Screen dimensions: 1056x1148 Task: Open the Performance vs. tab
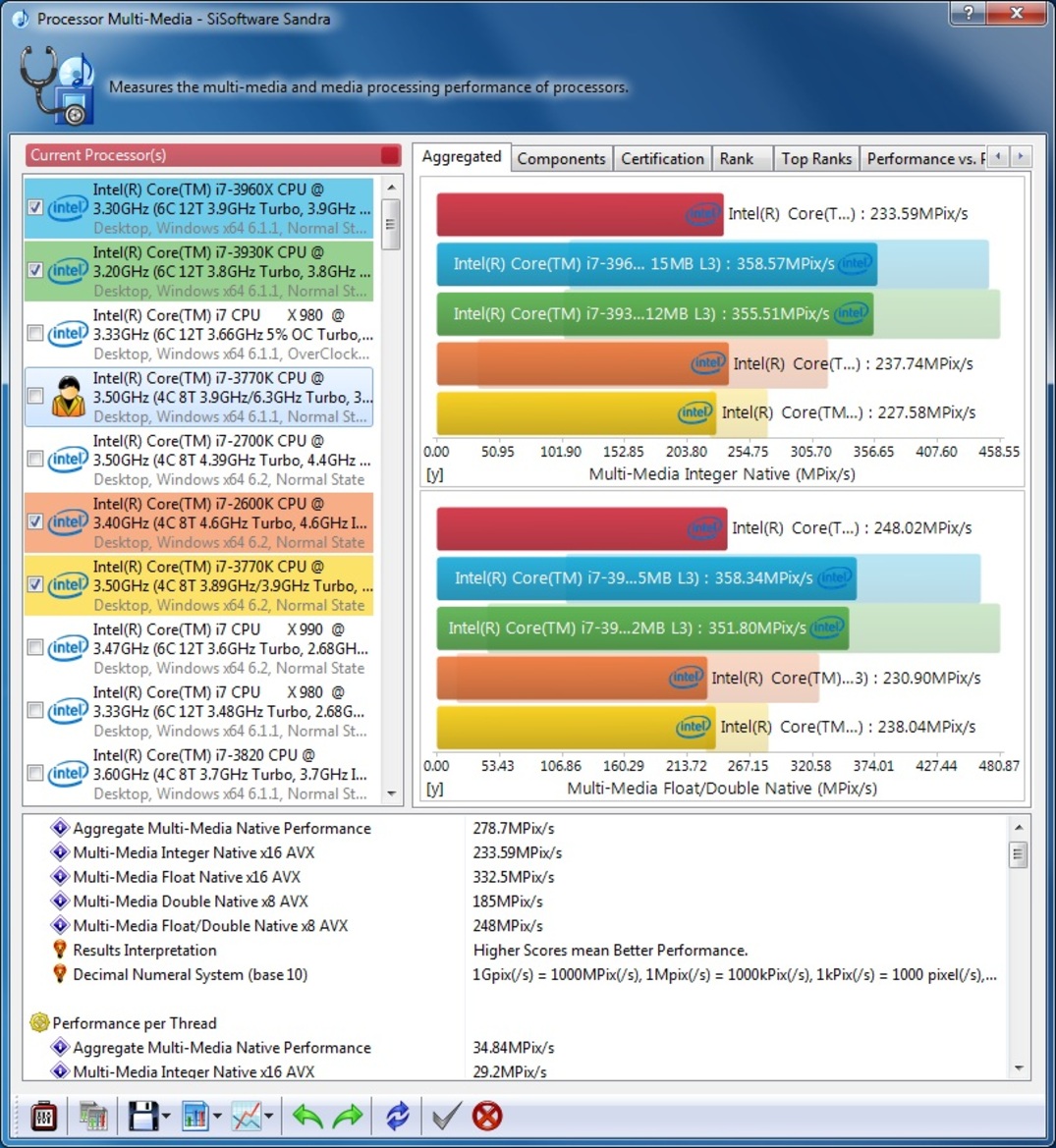tap(922, 159)
